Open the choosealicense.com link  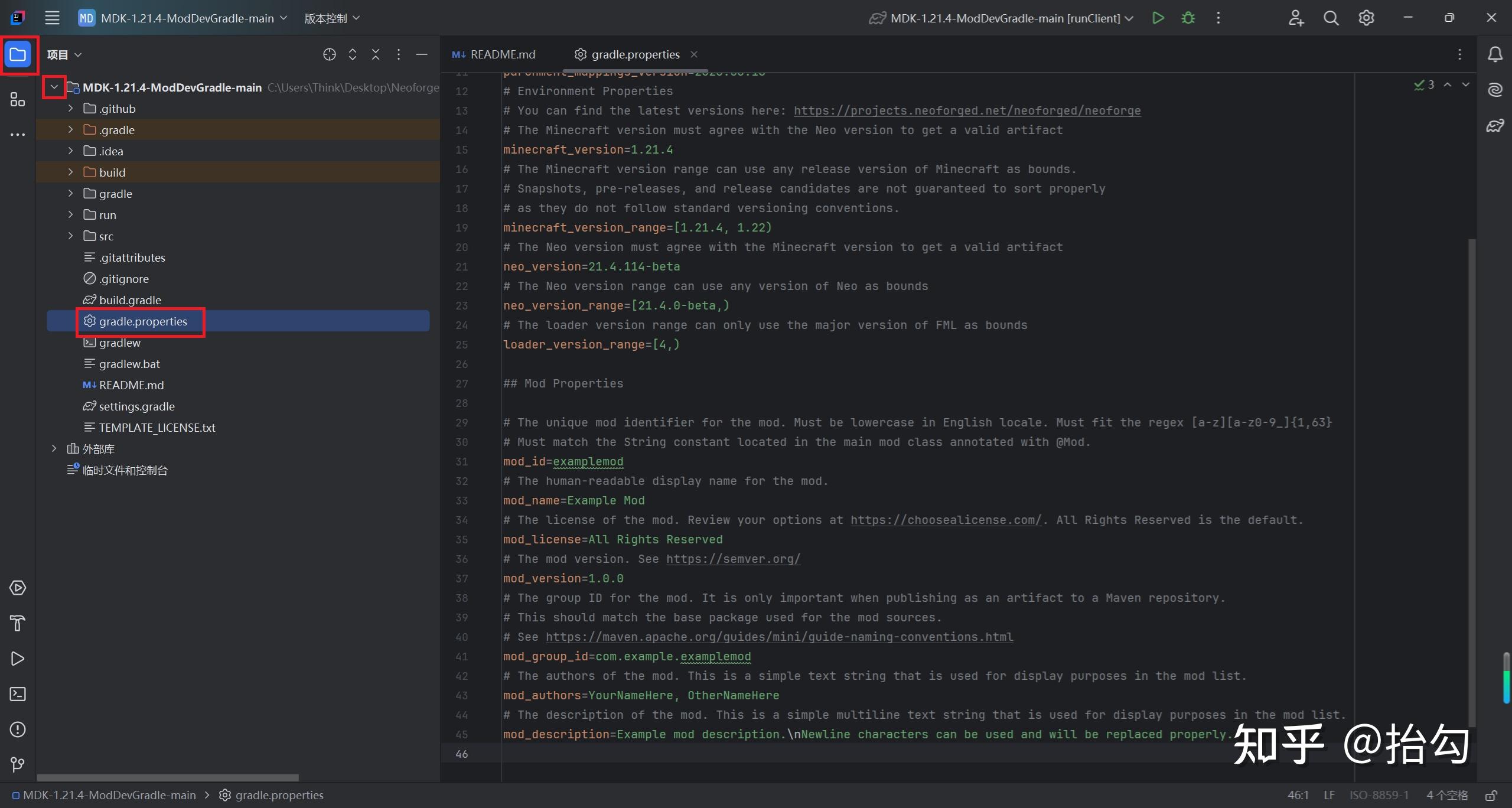click(945, 520)
